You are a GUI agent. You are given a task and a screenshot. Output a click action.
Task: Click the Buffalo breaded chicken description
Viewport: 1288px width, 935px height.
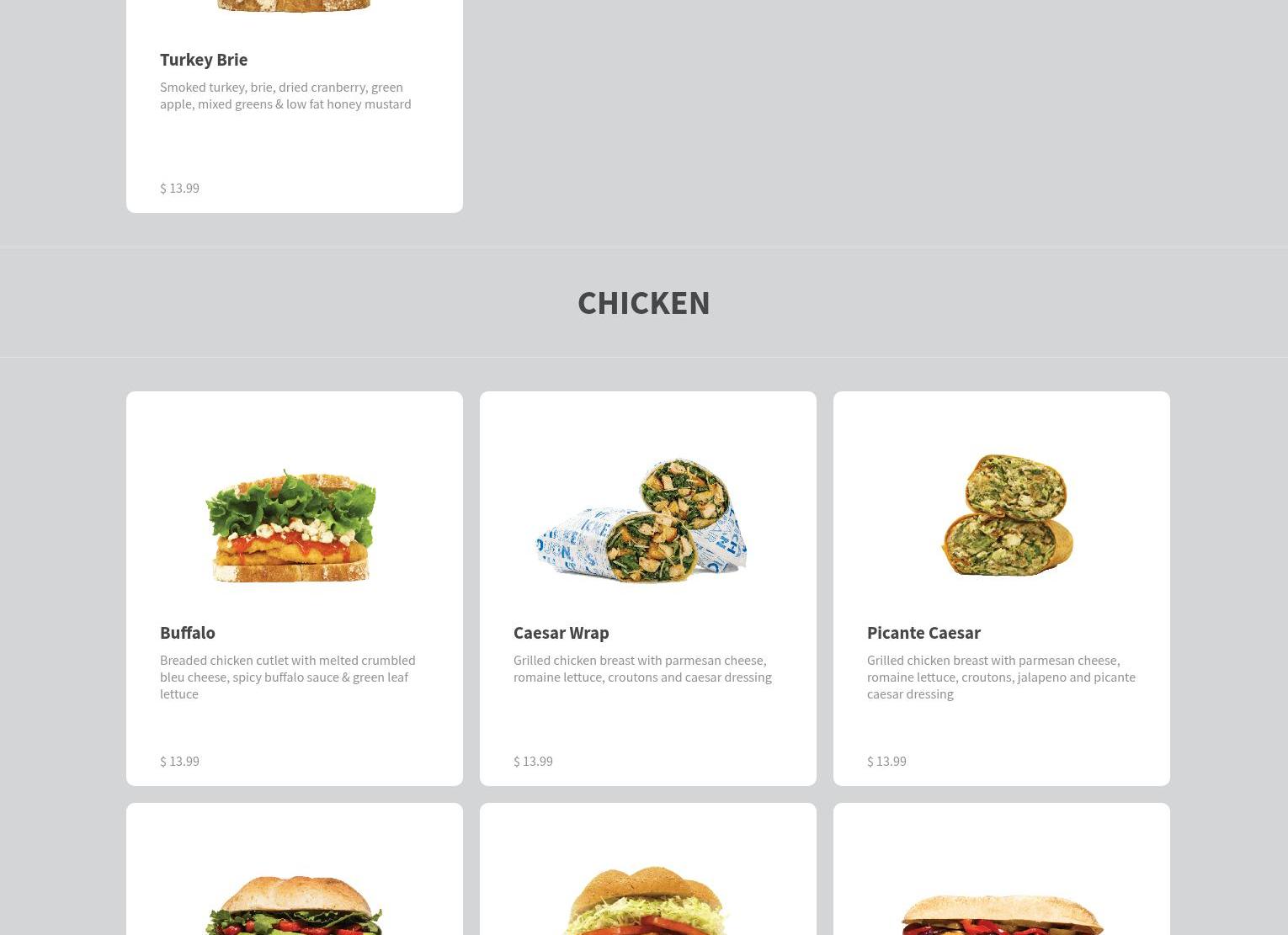tap(288, 677)
